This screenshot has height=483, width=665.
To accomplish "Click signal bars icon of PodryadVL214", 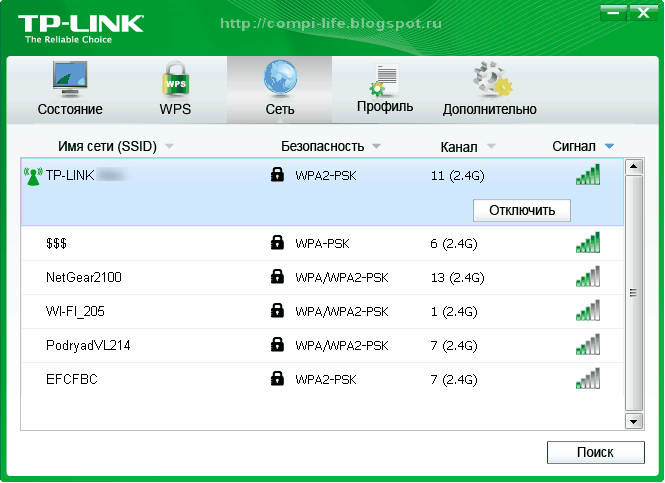I will (588, 344).
